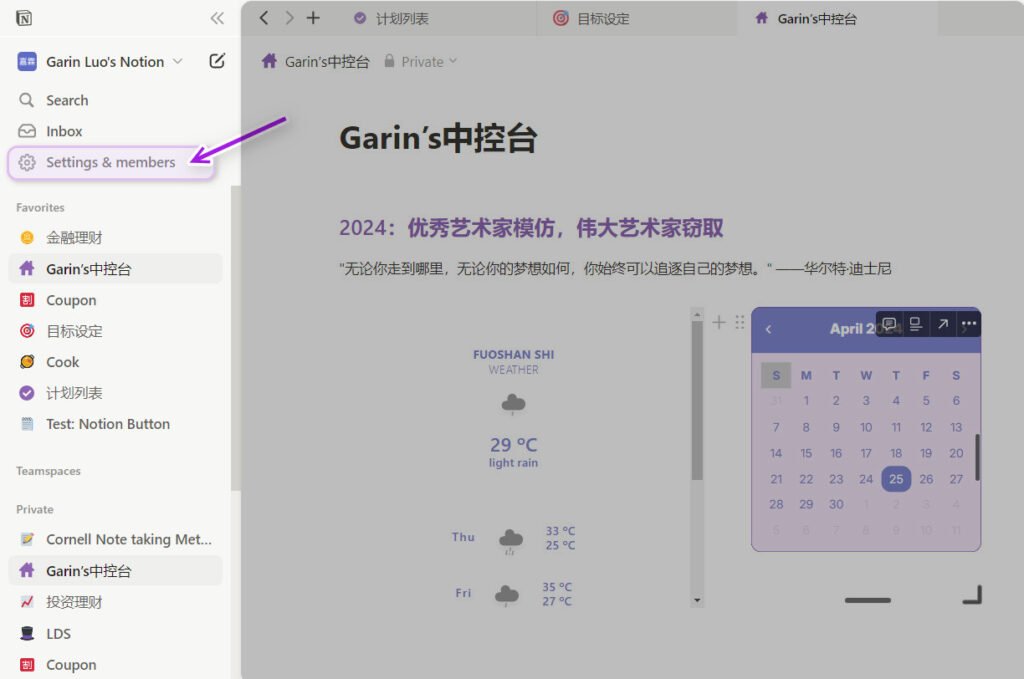This screenshot has width=1024, height=679.
Task: Add a new tab with plus icon
Action: (313, 18)
